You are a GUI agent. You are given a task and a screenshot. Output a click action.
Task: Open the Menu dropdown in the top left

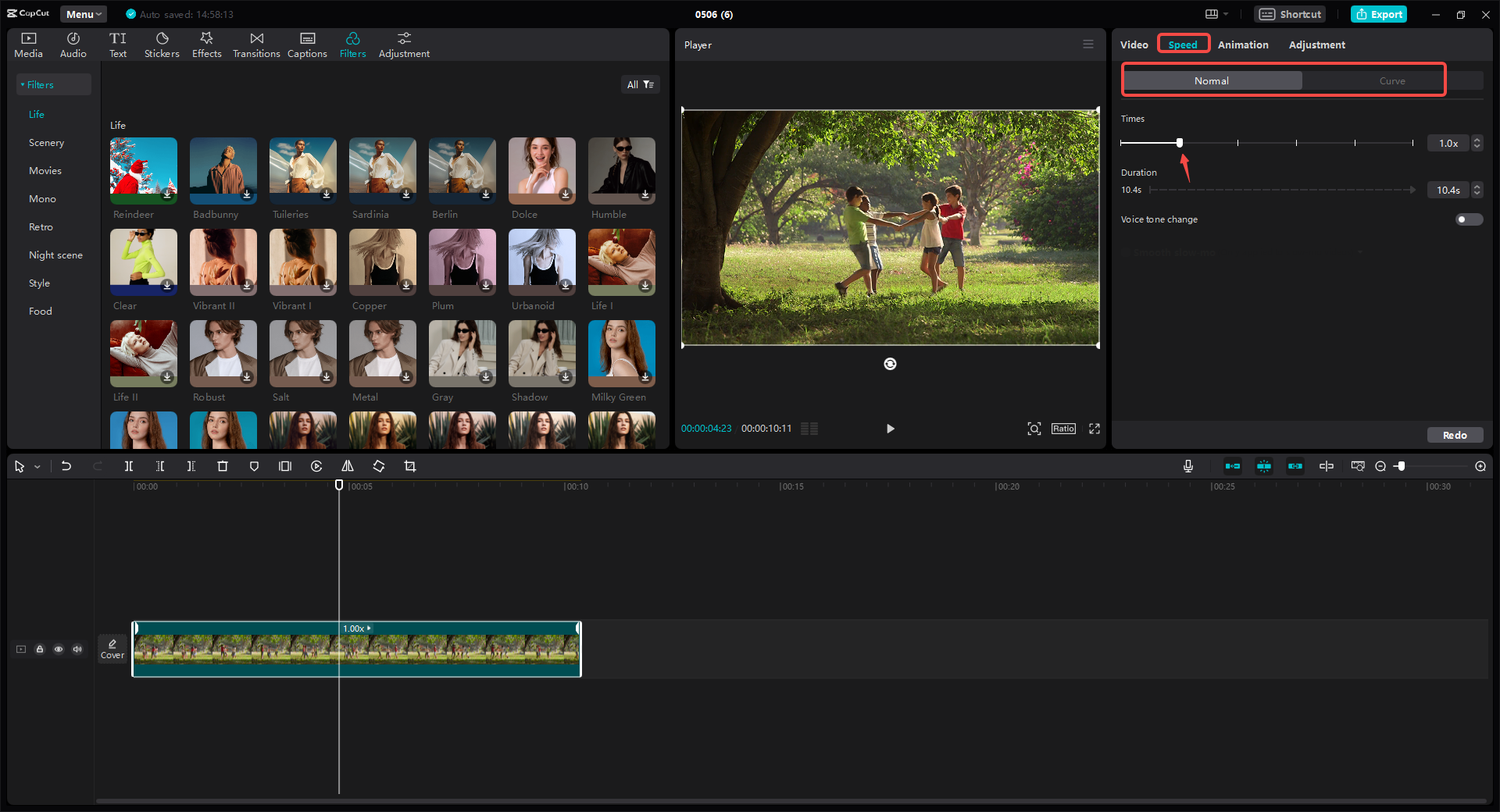[x=83, y=13]
